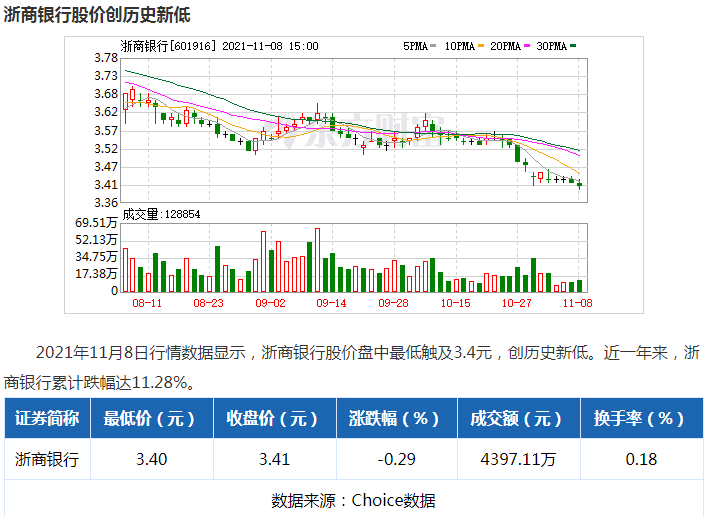Click the magenta 20PMA legend color marker
705x516 pixels.
pyautogui.click(x=527, y=46)
